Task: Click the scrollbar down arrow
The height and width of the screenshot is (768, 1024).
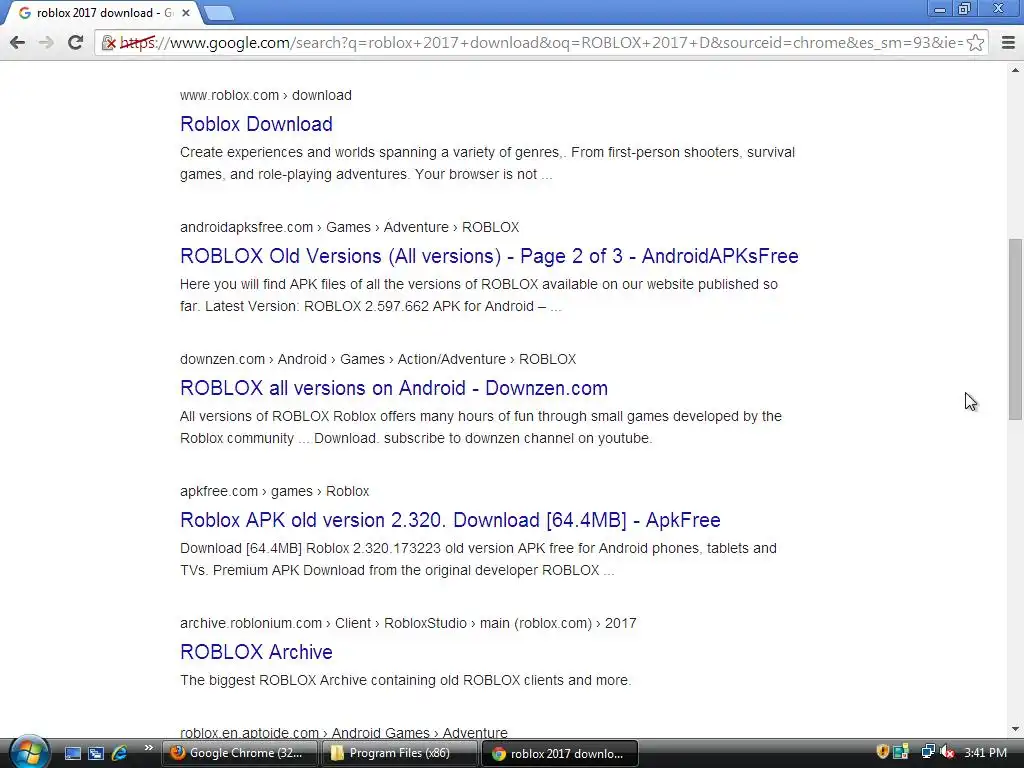Action: tap(1014, 729)
